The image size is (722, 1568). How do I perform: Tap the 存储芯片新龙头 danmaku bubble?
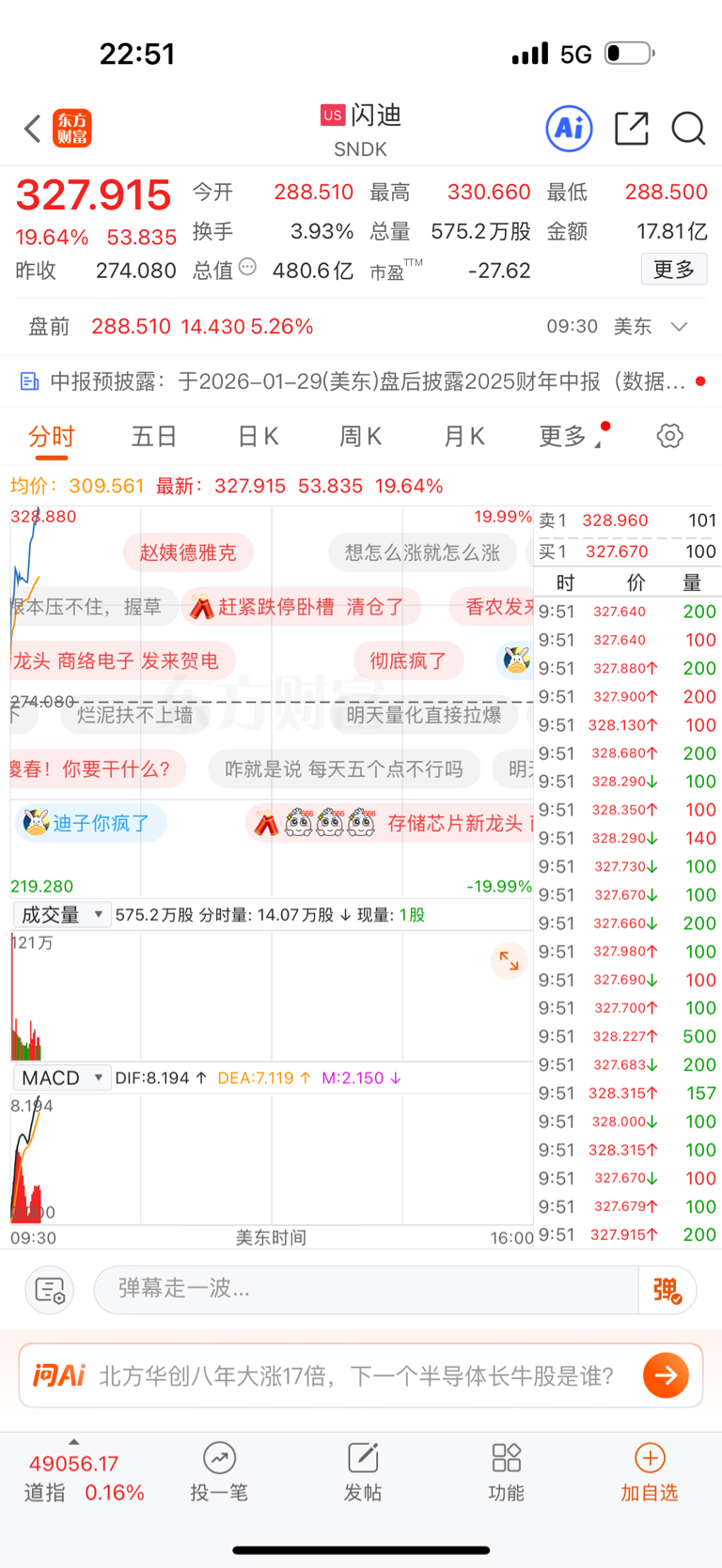click(x=390, y=823)
